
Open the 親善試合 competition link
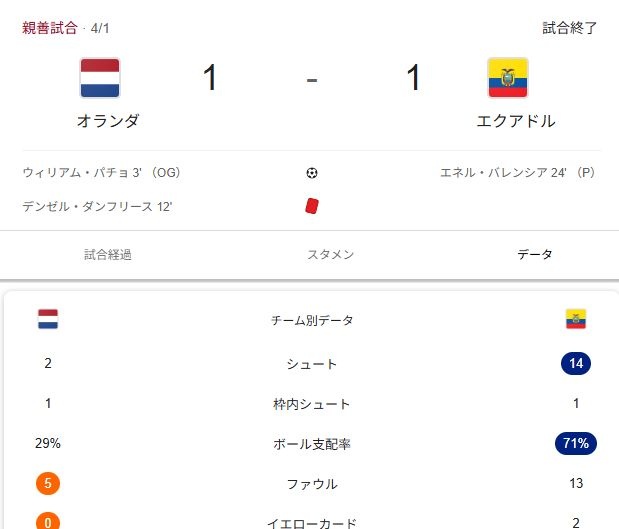pyautogui.click(x=49, y=28)
